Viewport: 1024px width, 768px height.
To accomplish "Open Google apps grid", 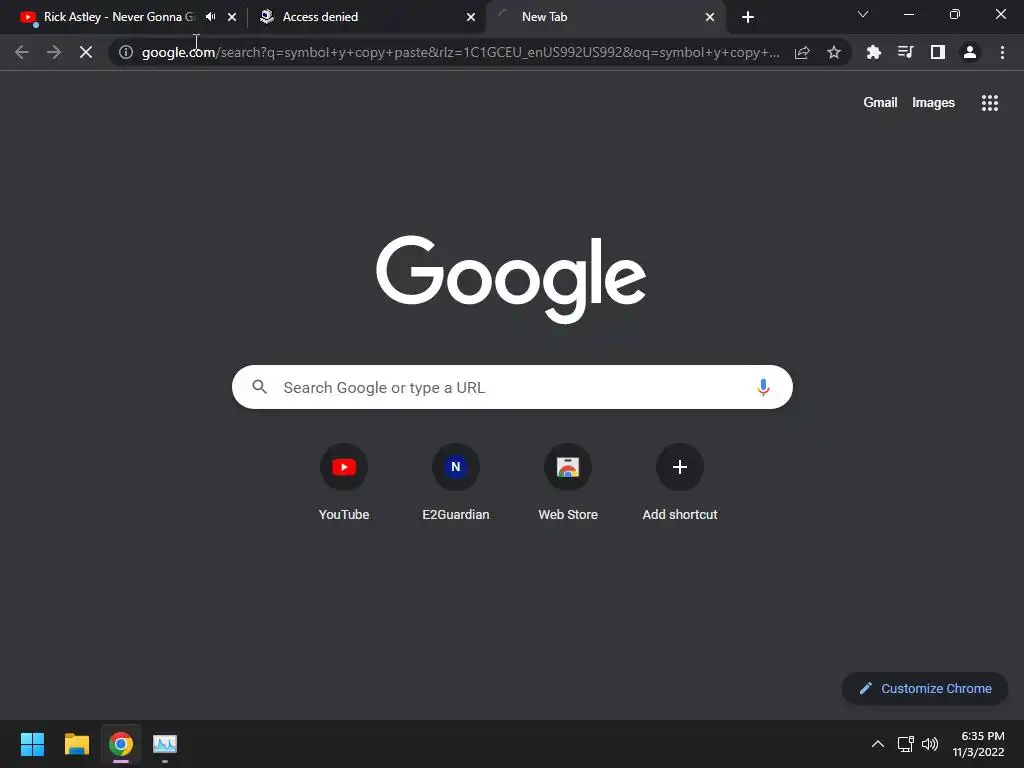I will (989, 103).
